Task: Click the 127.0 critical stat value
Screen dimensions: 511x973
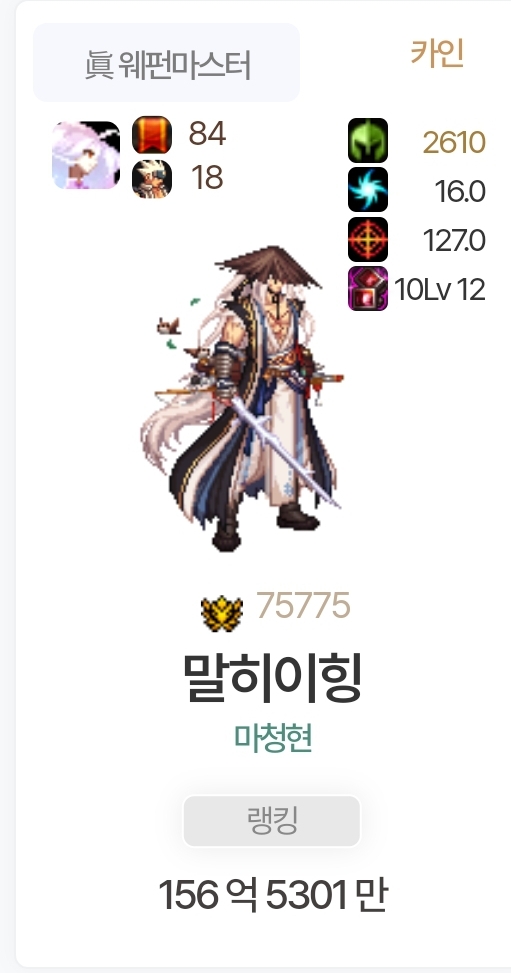Action: 454,241
